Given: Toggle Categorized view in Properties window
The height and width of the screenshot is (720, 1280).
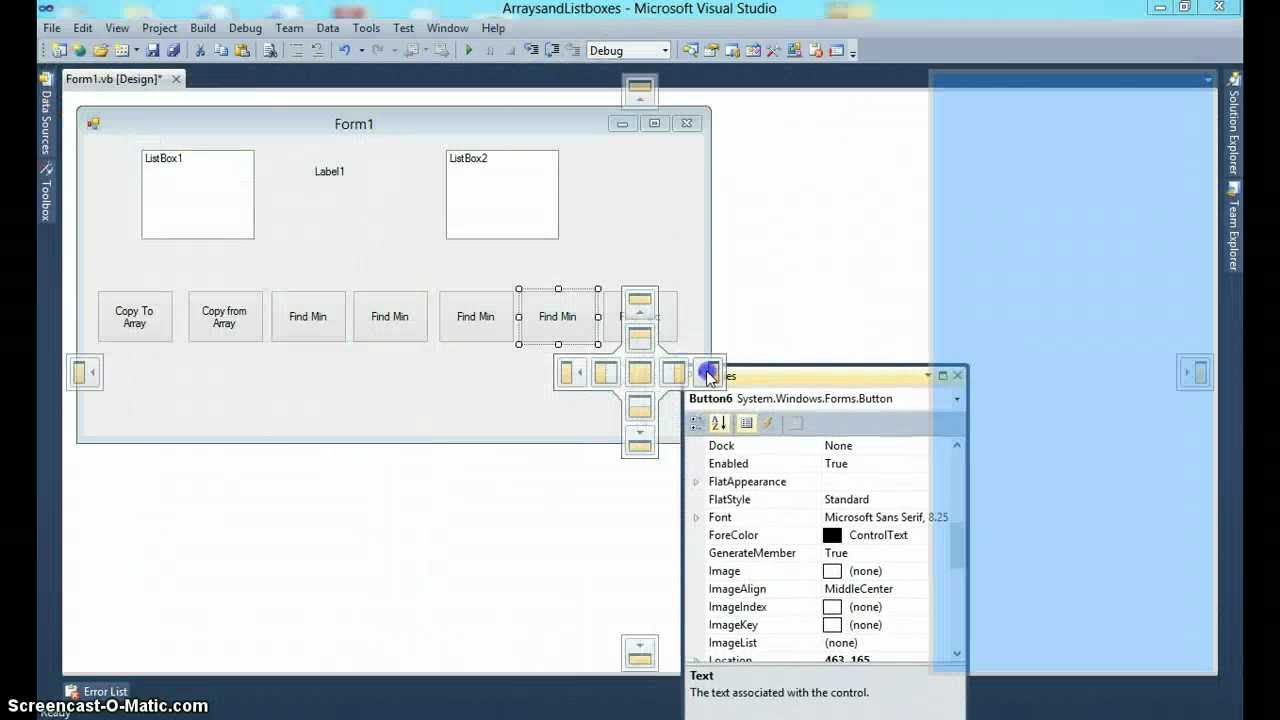Looking at the screenshot, I should click(x=697, y=423).
